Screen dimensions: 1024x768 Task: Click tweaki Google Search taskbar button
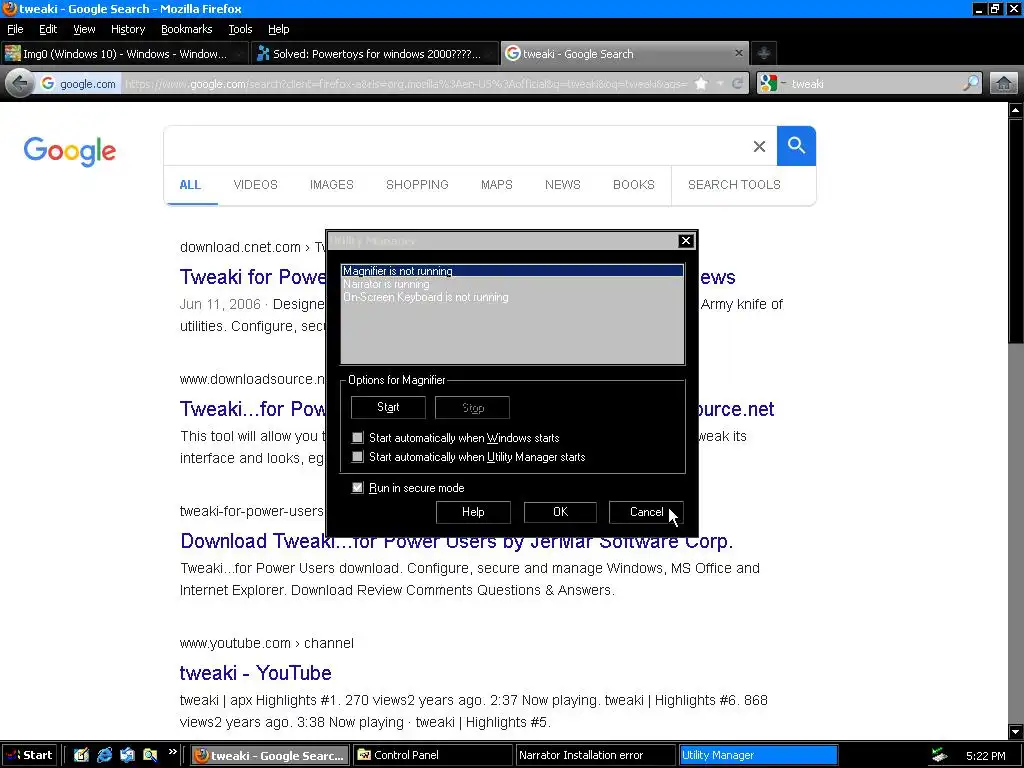[x=270, y=755]
